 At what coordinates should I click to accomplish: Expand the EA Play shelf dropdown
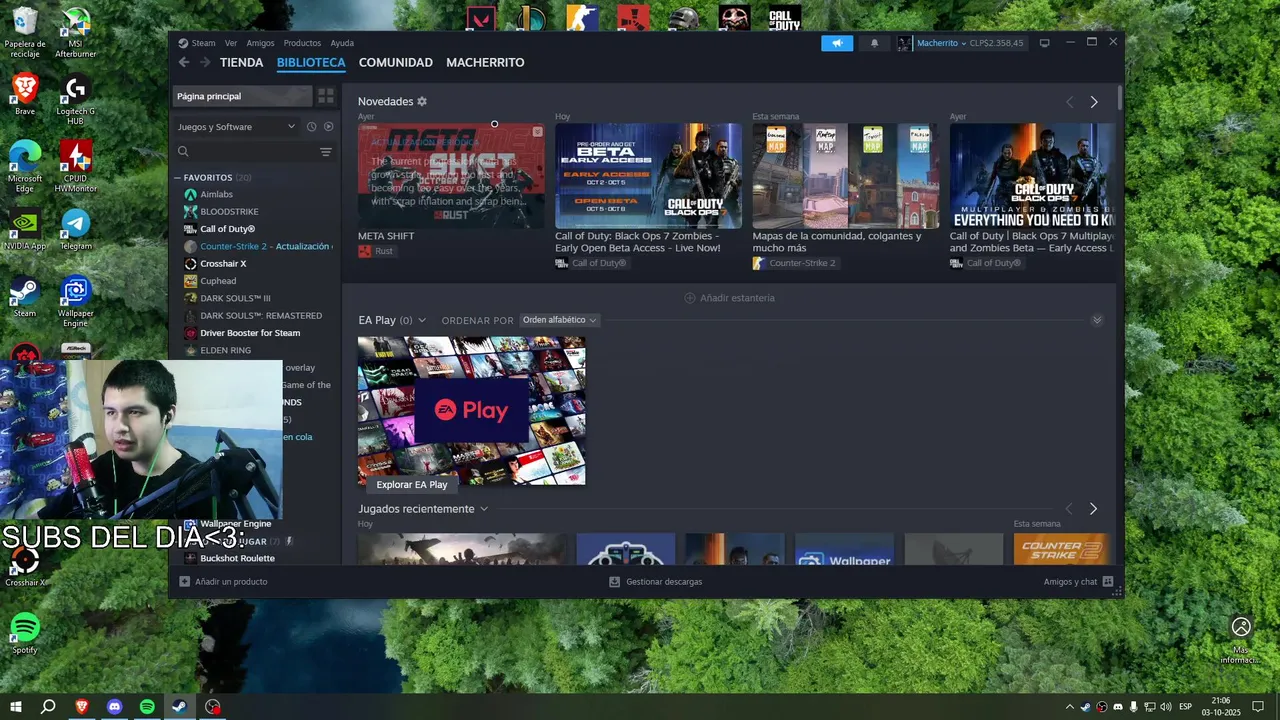(x=422, y=320)
